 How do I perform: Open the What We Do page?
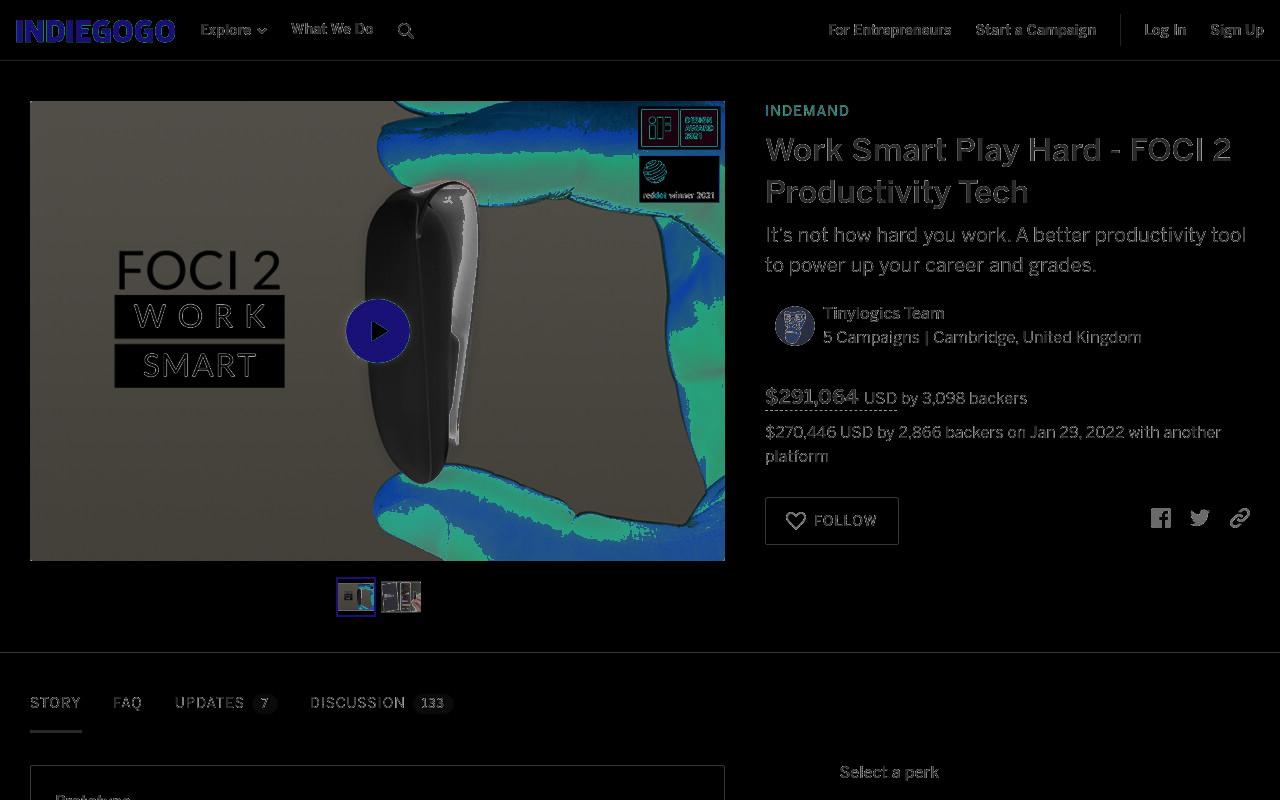pos(332,29)
